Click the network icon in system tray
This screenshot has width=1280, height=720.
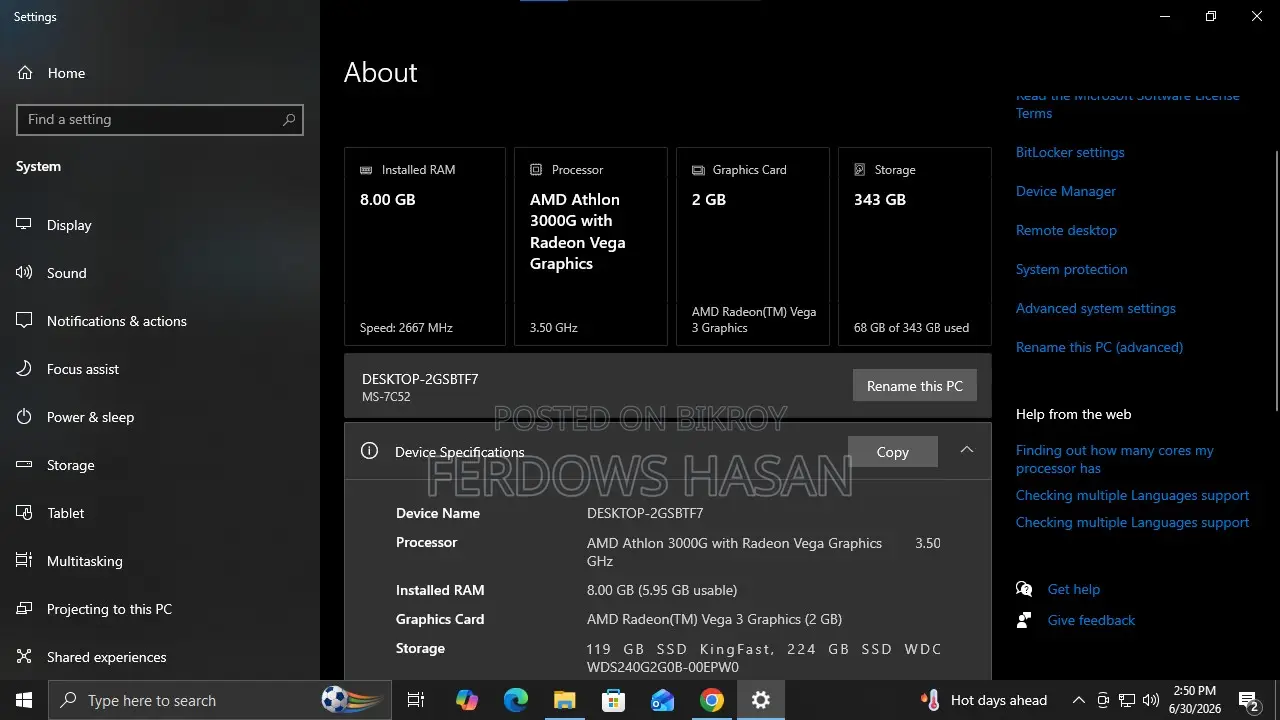pyautogui.click(x=1127, y=700)
